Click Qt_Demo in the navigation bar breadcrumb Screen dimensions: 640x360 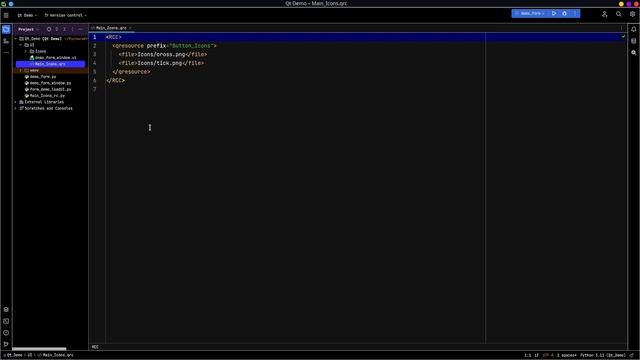[15, 355]
